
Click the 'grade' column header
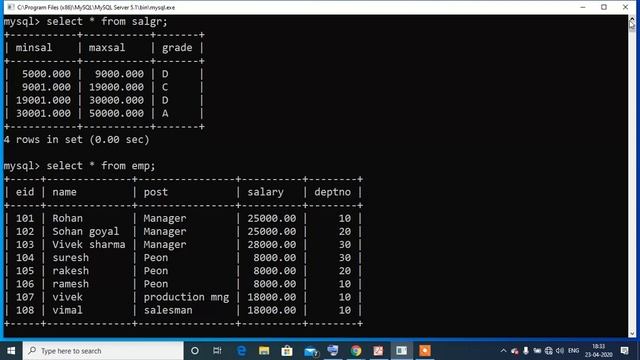tap(177, 48)
